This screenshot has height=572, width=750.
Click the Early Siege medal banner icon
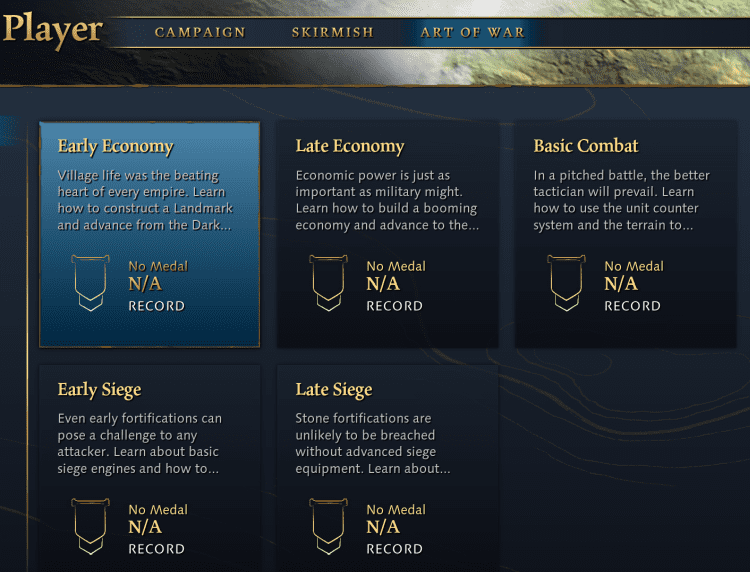90,526
